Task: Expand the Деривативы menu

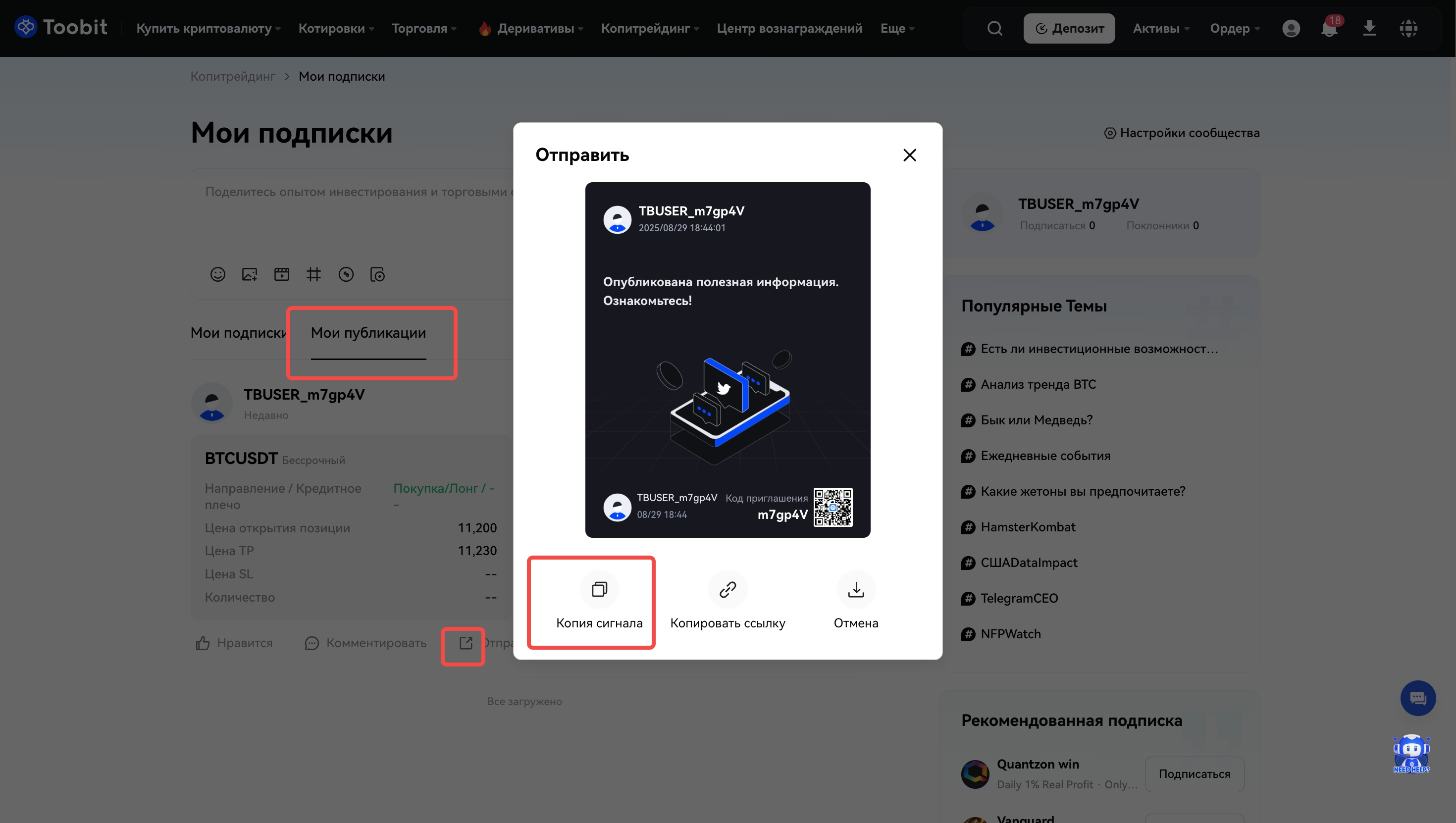Action: [x=535, y=28]
